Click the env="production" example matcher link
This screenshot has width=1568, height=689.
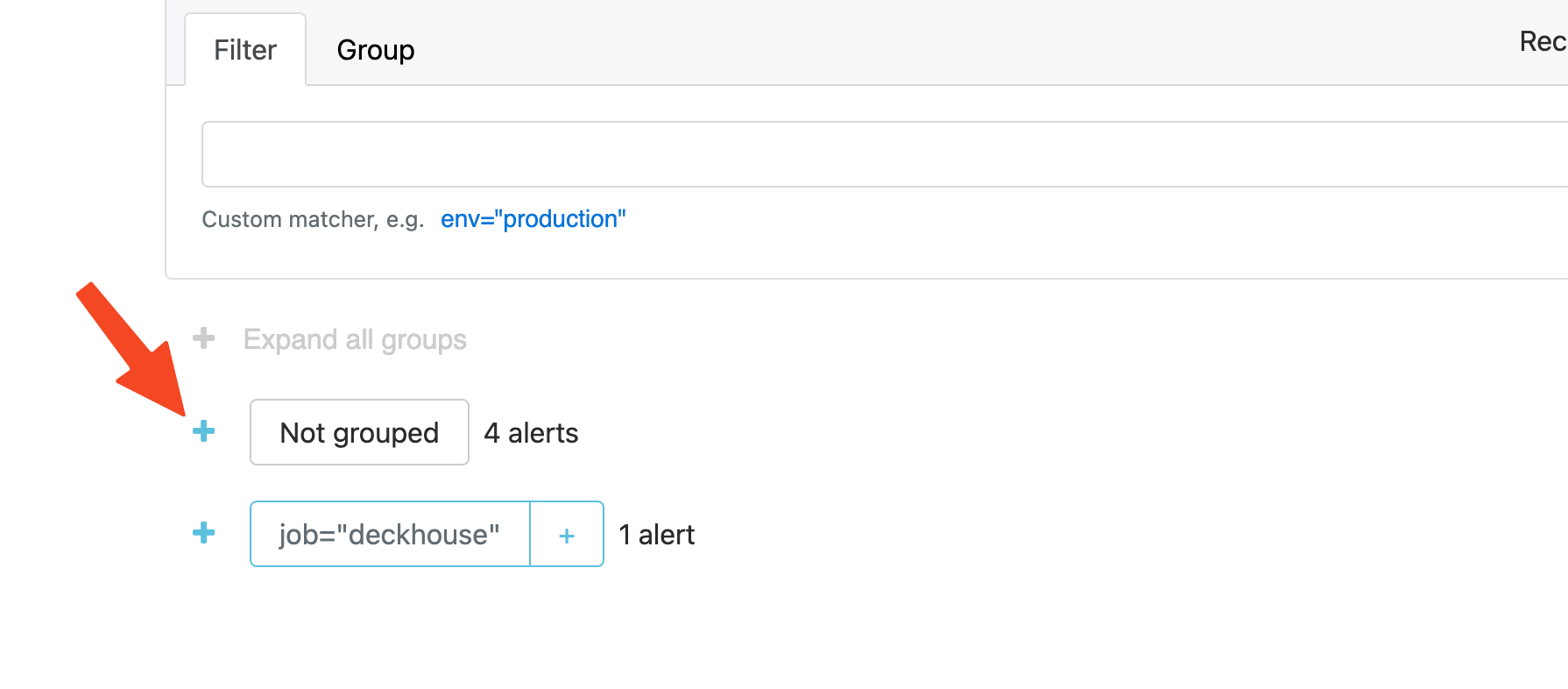point(533,219)
